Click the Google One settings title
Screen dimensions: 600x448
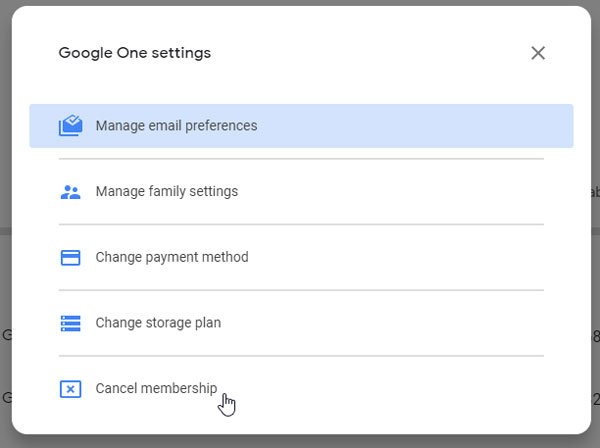[134, 53]
